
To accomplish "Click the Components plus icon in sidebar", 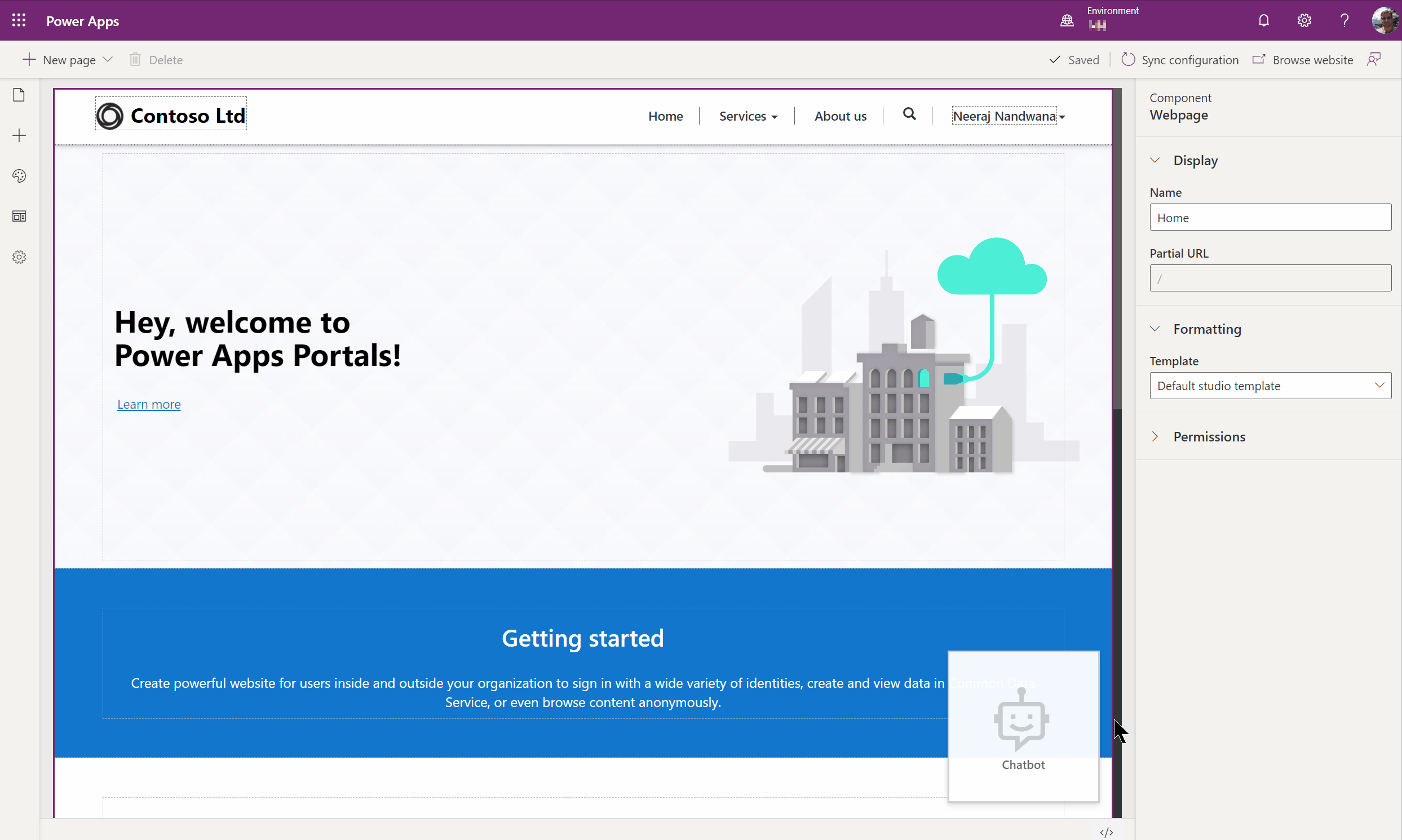I will click(x=19, y=135).
